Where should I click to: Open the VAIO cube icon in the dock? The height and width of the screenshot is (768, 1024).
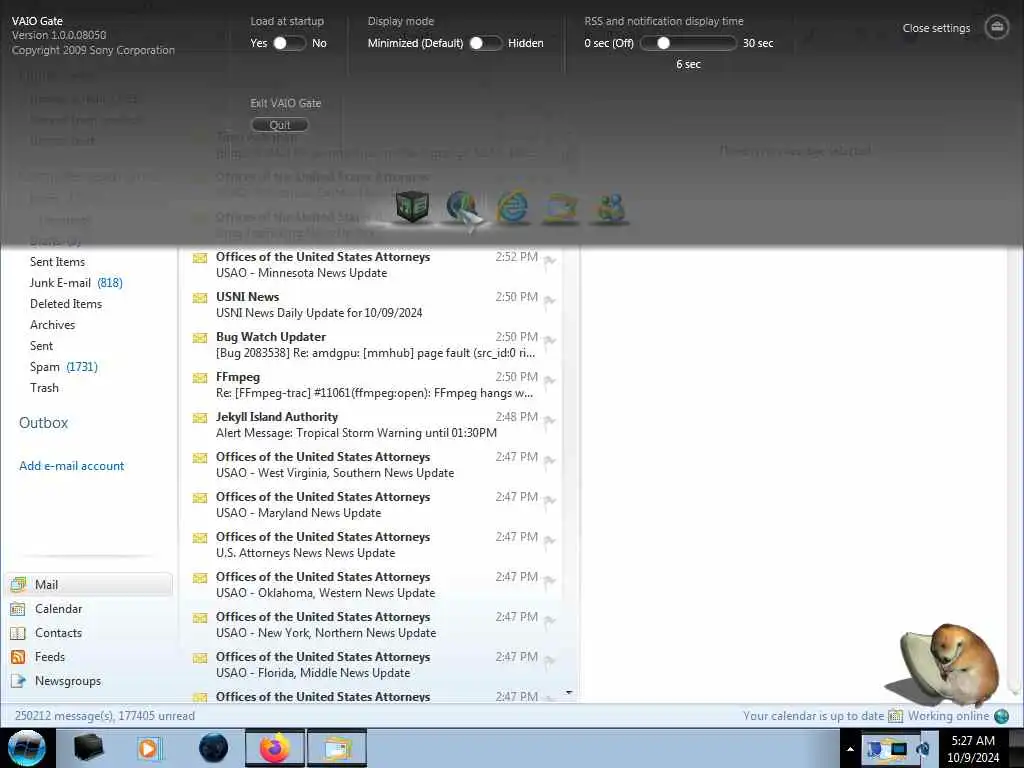(x=412, y=207)
